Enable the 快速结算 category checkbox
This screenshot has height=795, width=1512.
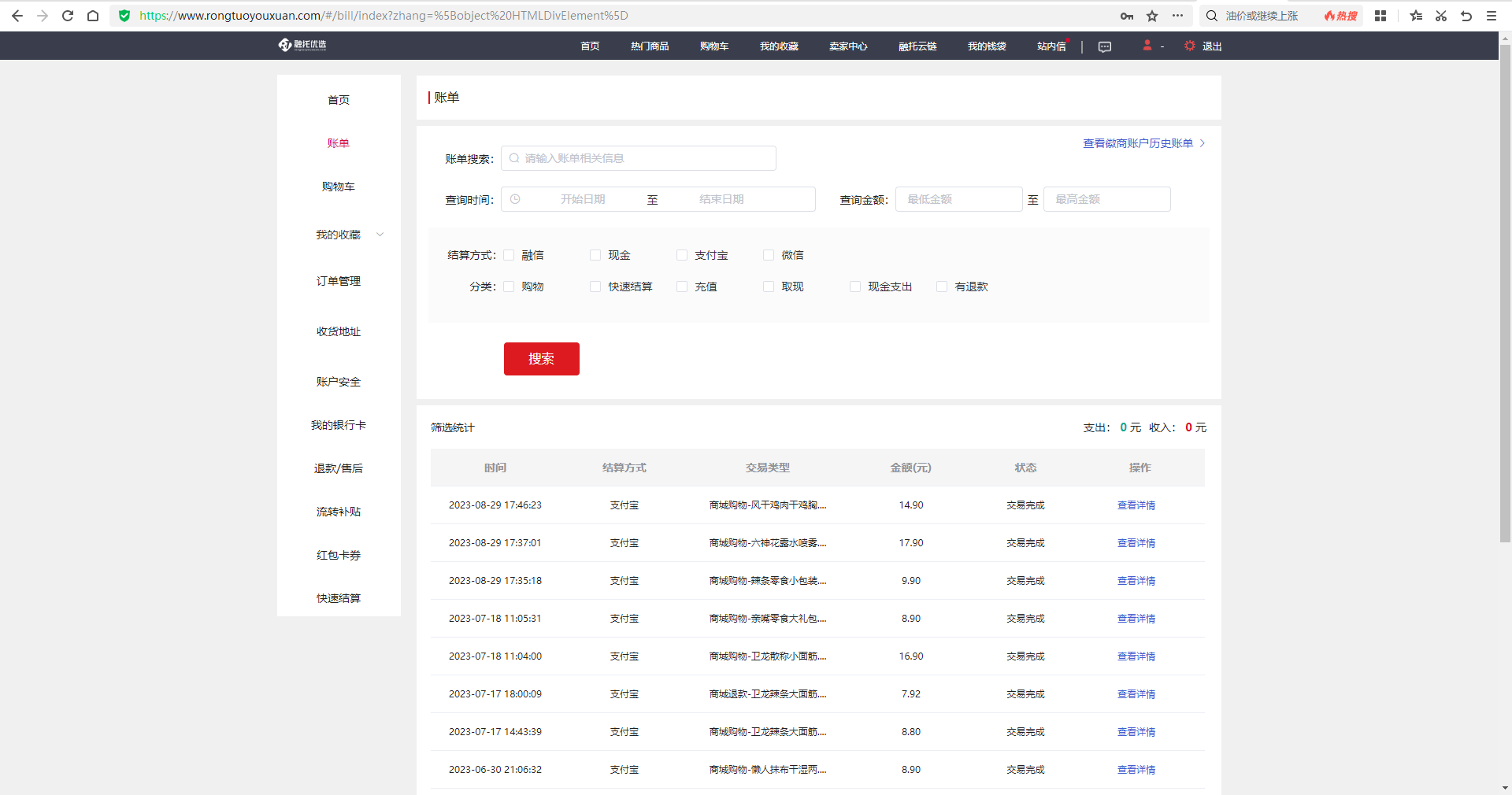pos(595,287)
